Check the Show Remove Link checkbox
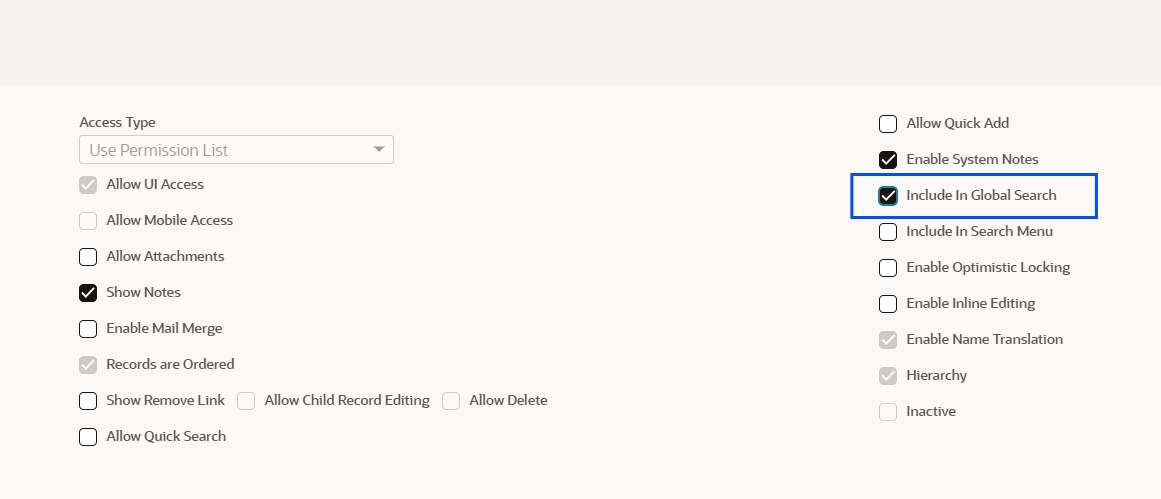 [88, 401]
